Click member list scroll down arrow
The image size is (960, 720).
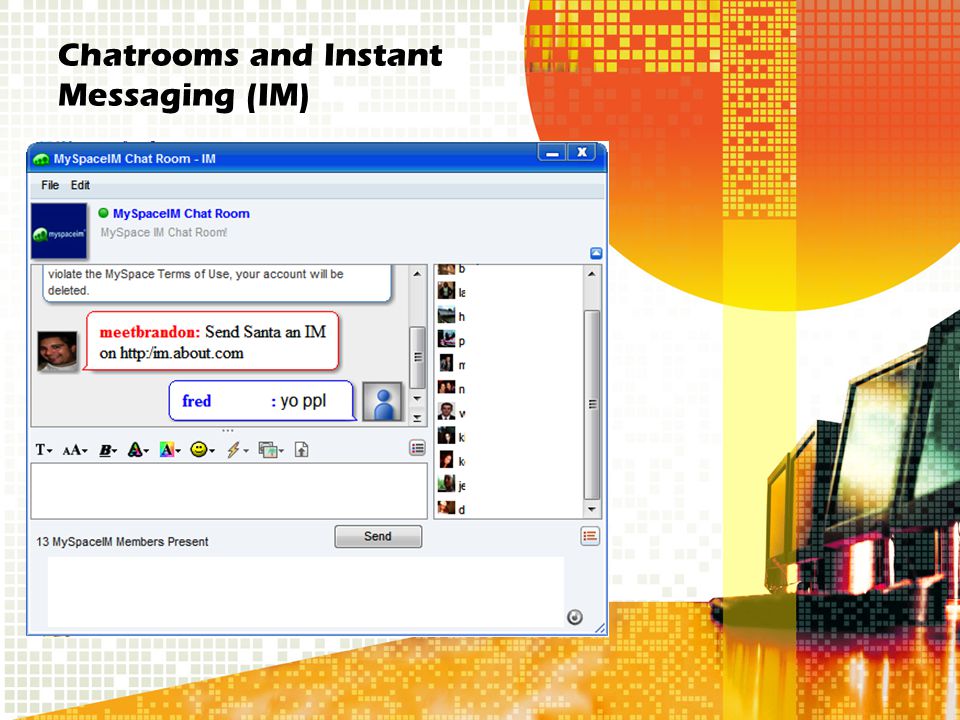pyautogui.click(x=591, y=509)
